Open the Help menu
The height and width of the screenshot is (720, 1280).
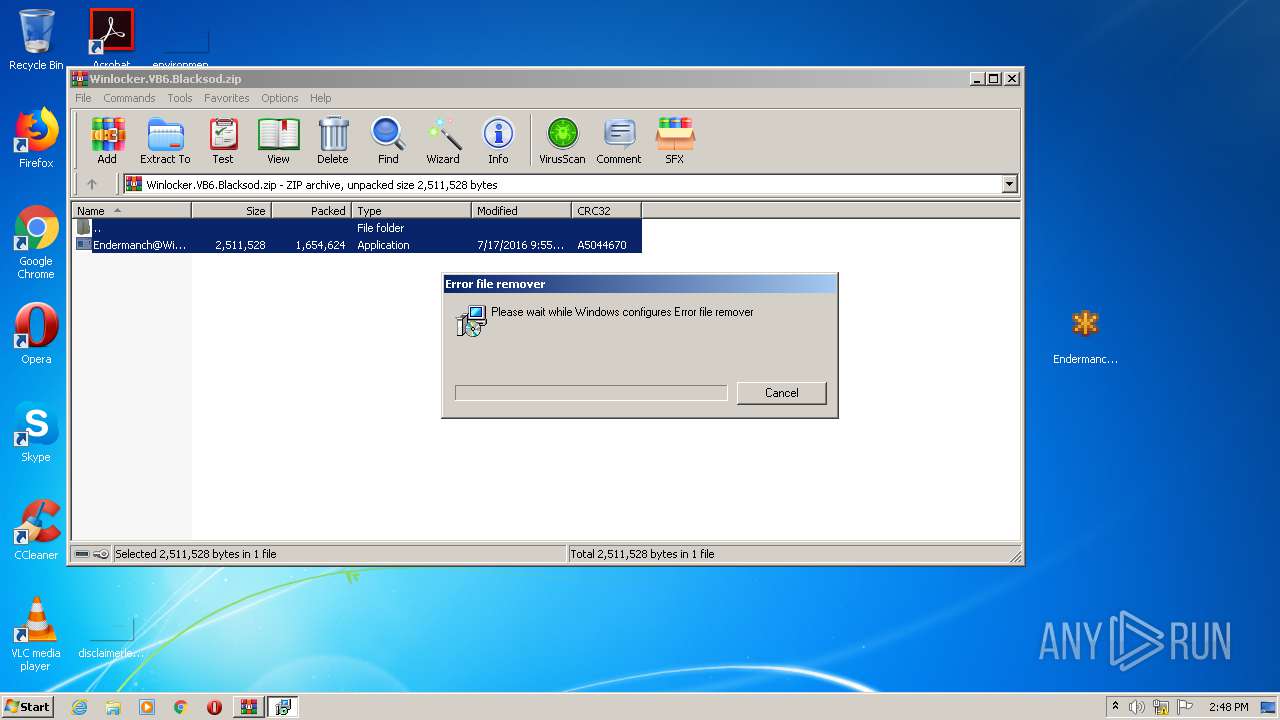click(320, 98)
